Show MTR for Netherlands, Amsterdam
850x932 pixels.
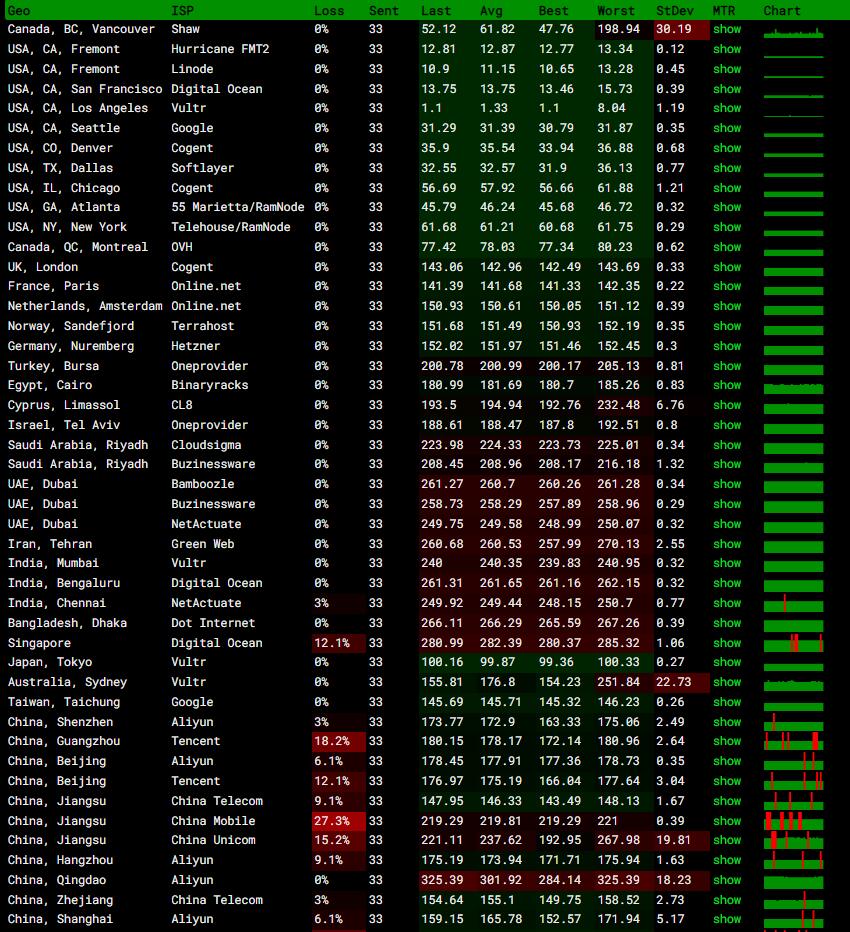727,306
